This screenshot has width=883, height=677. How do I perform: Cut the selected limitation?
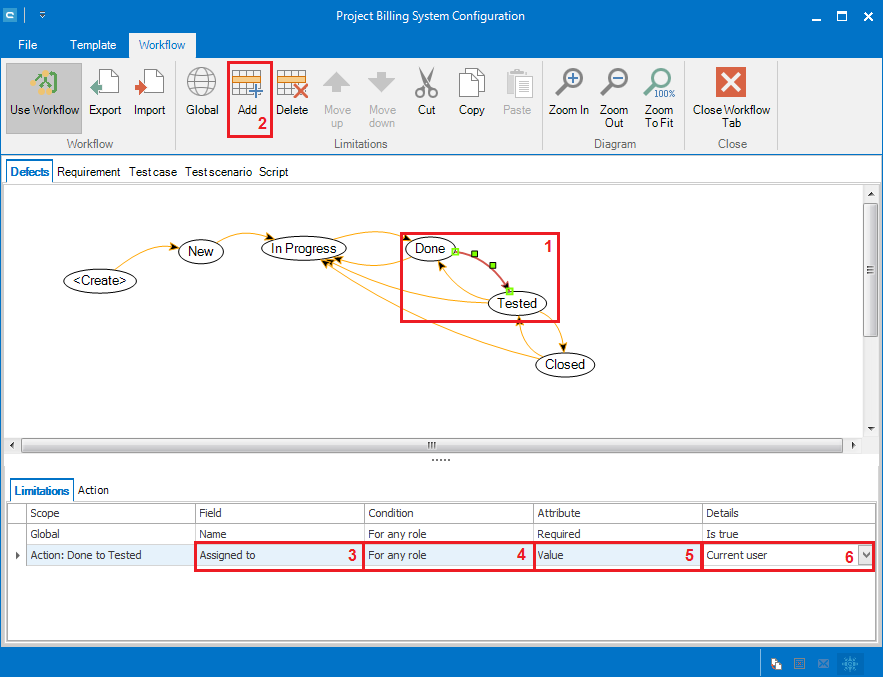coord(427,93)
